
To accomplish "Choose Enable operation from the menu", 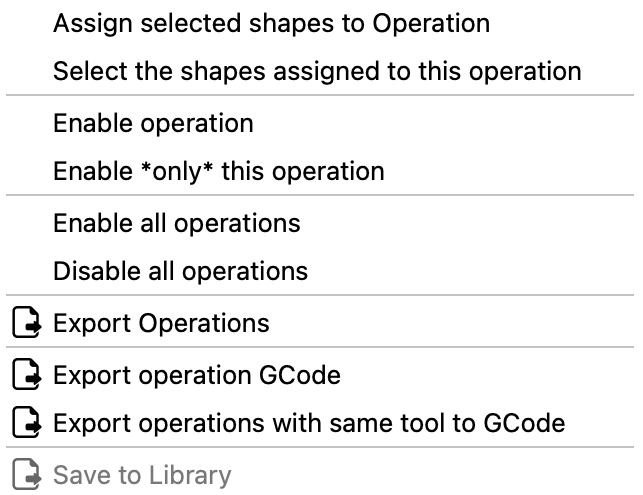I will click(153, 123).
